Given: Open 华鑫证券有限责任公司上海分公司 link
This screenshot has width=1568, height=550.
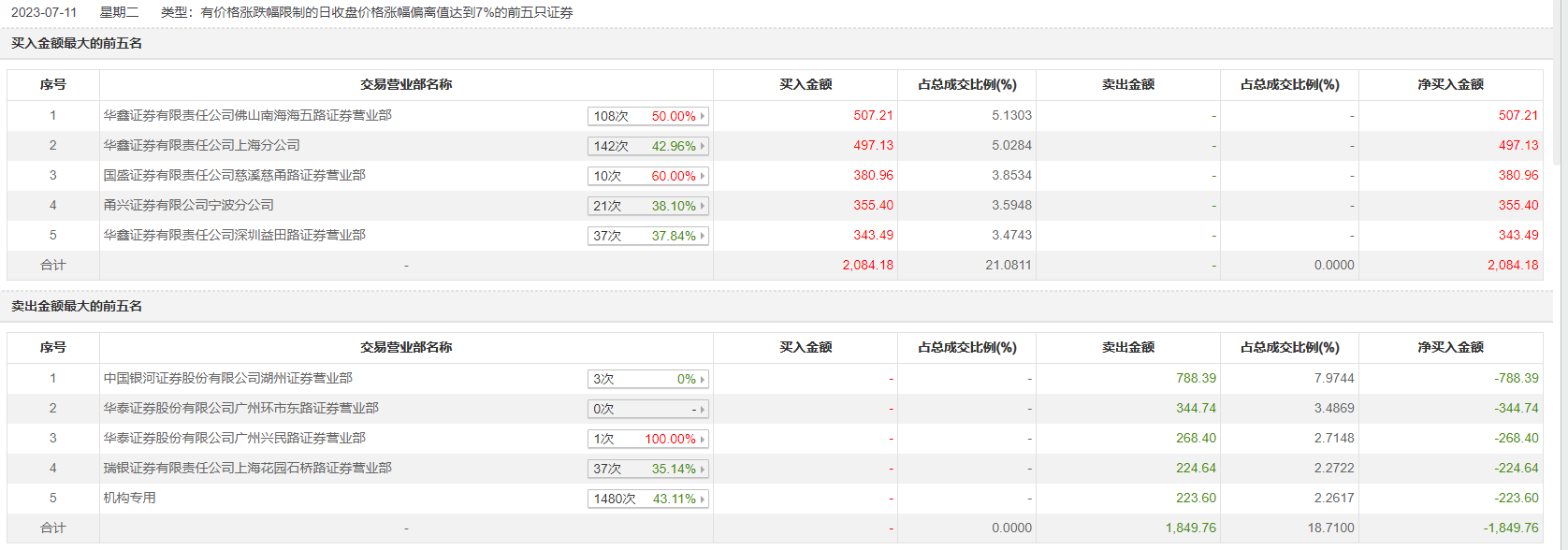Looking at the screenshot, I should tap(201, 145).
